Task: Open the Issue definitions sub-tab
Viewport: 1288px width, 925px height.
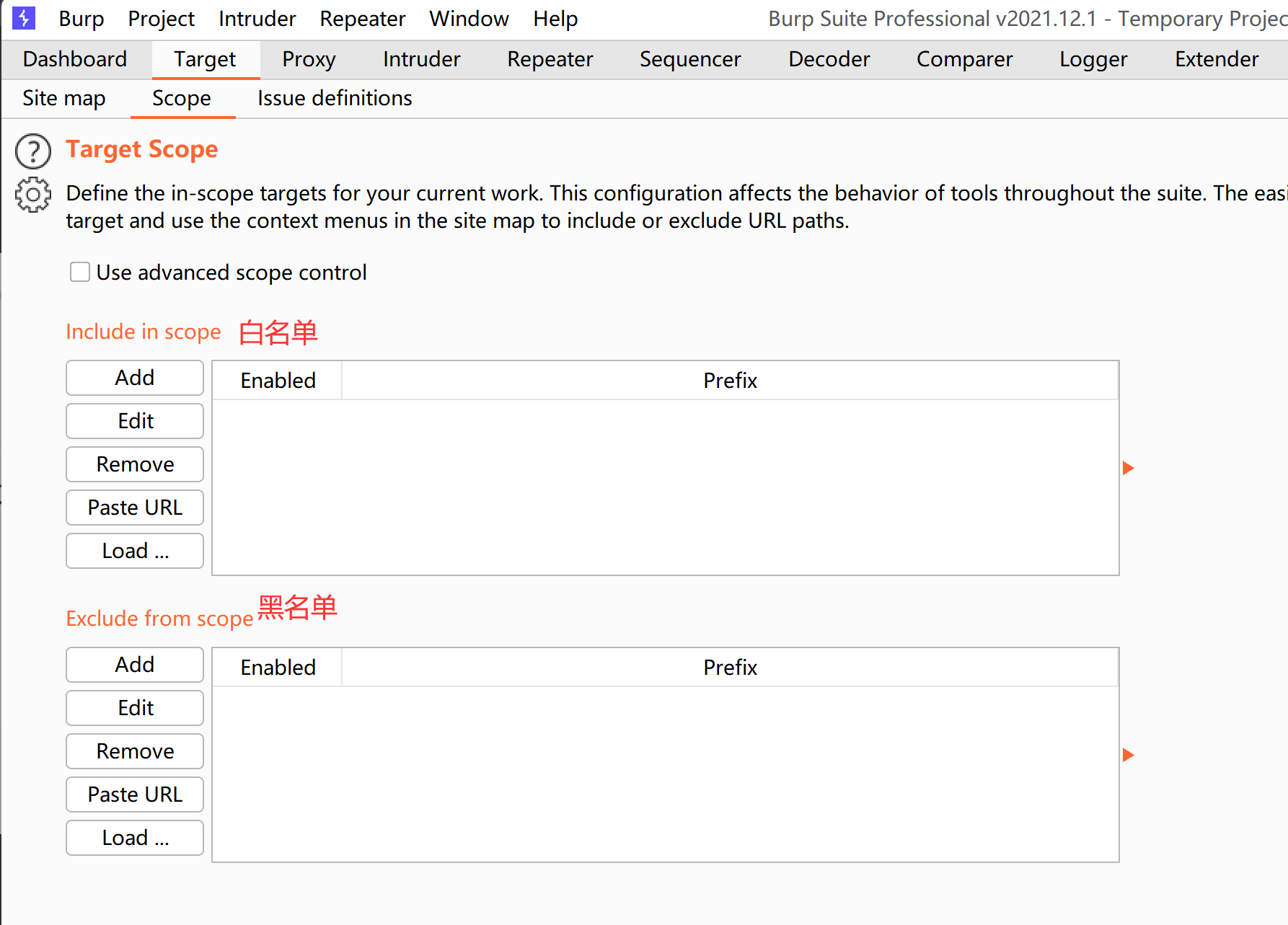Action: 335,98
